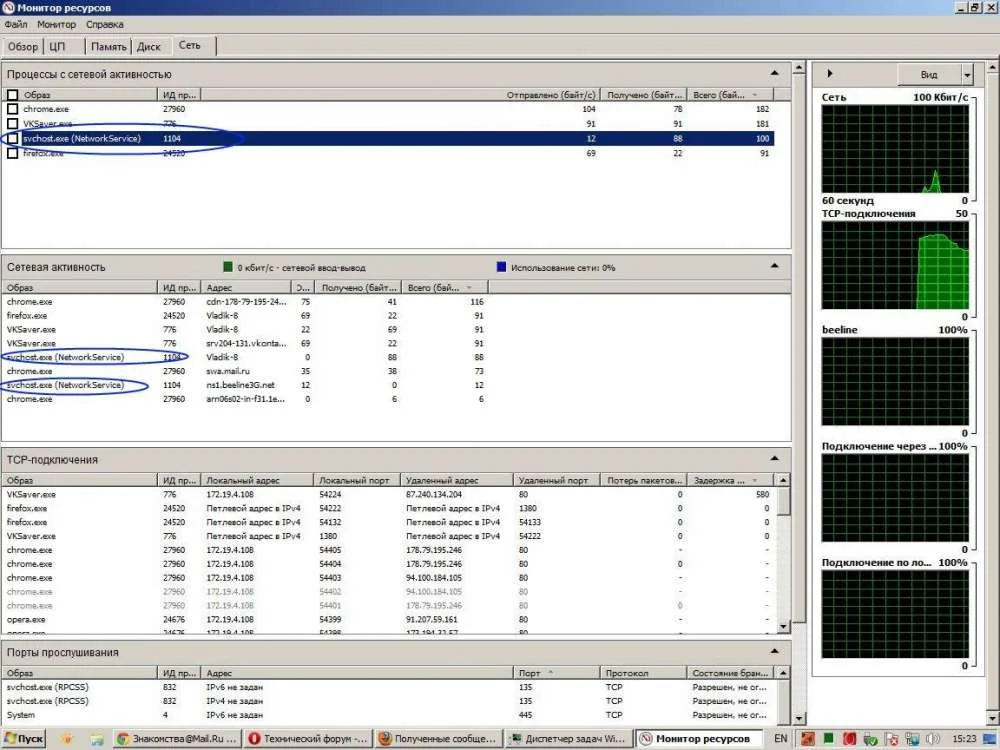Click Resource Monitor icon in title bar
Image resolution: width=1000 pixels, height=750 pixels.
(x=10, y=8)
